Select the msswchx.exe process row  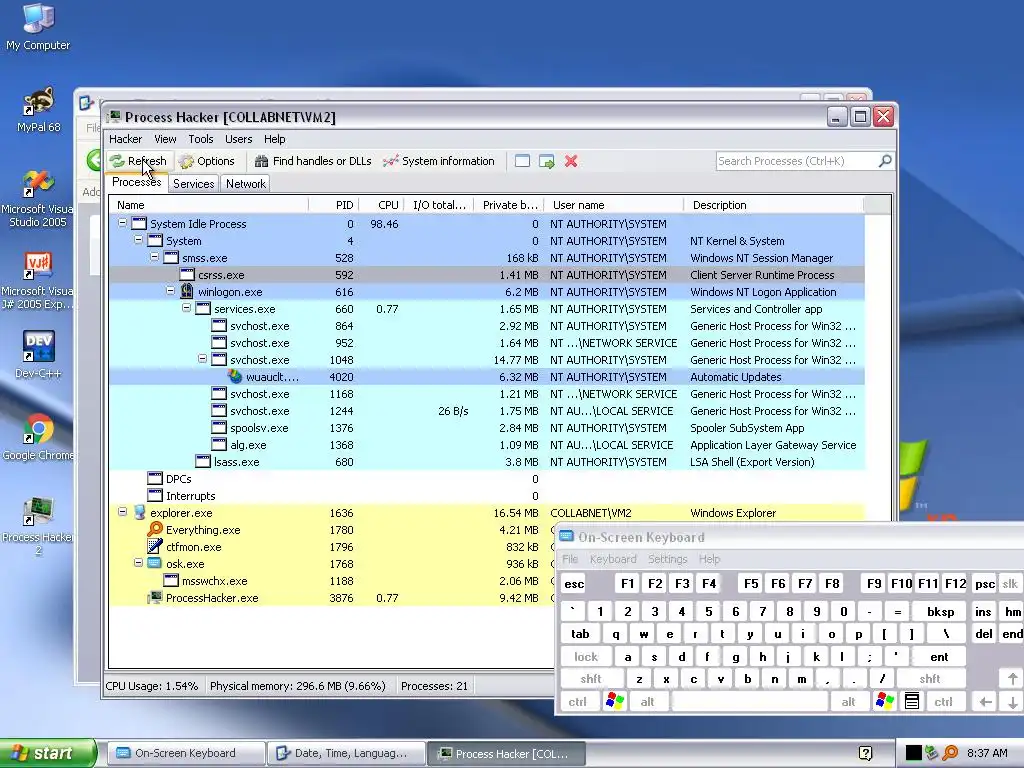[332, 581]
